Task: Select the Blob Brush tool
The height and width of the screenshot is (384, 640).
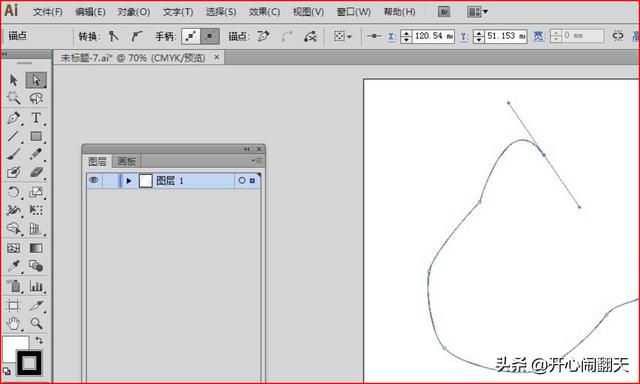Action: [13, 172]
